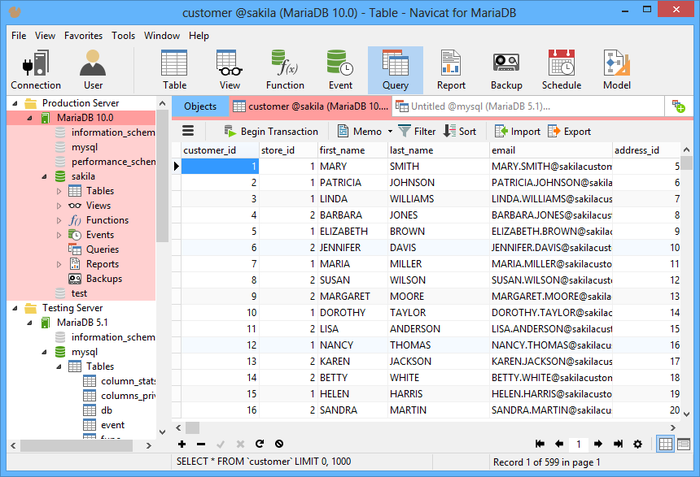Click Begin Transaction
This screenshot has width=700, height=477.
tap(271, 131)
